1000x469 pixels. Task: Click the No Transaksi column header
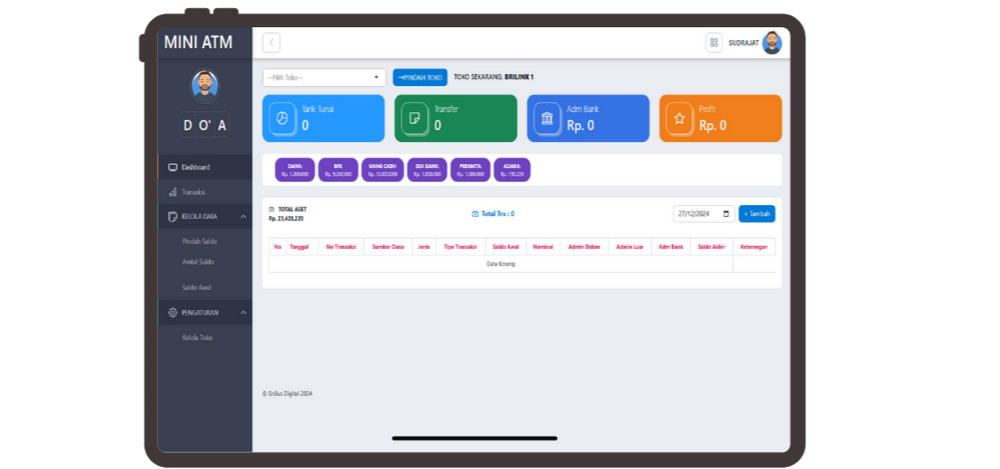[x=341, y=246]
